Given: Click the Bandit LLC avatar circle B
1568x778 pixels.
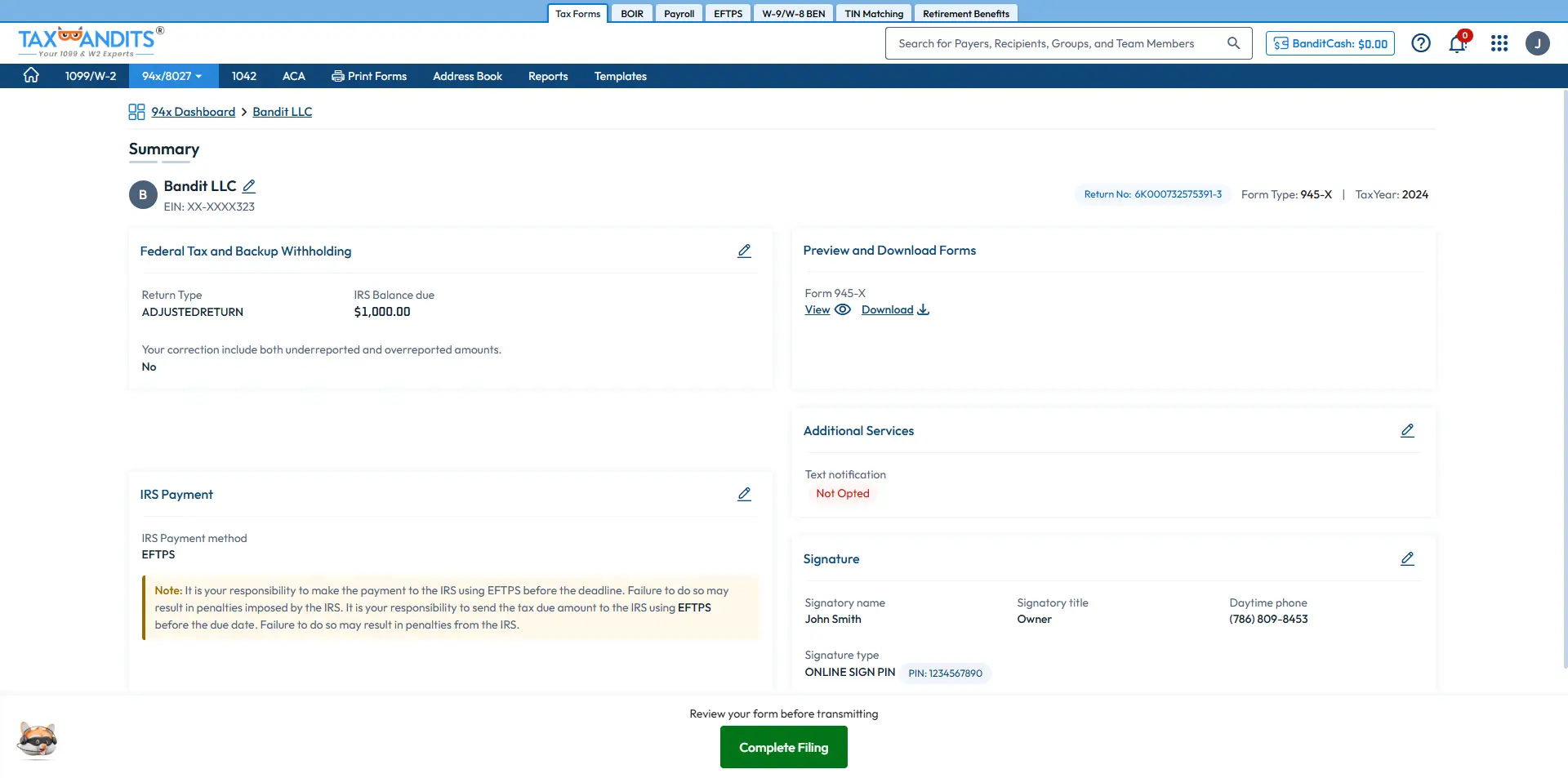Looking at the screenshot, I should (143, 195).
